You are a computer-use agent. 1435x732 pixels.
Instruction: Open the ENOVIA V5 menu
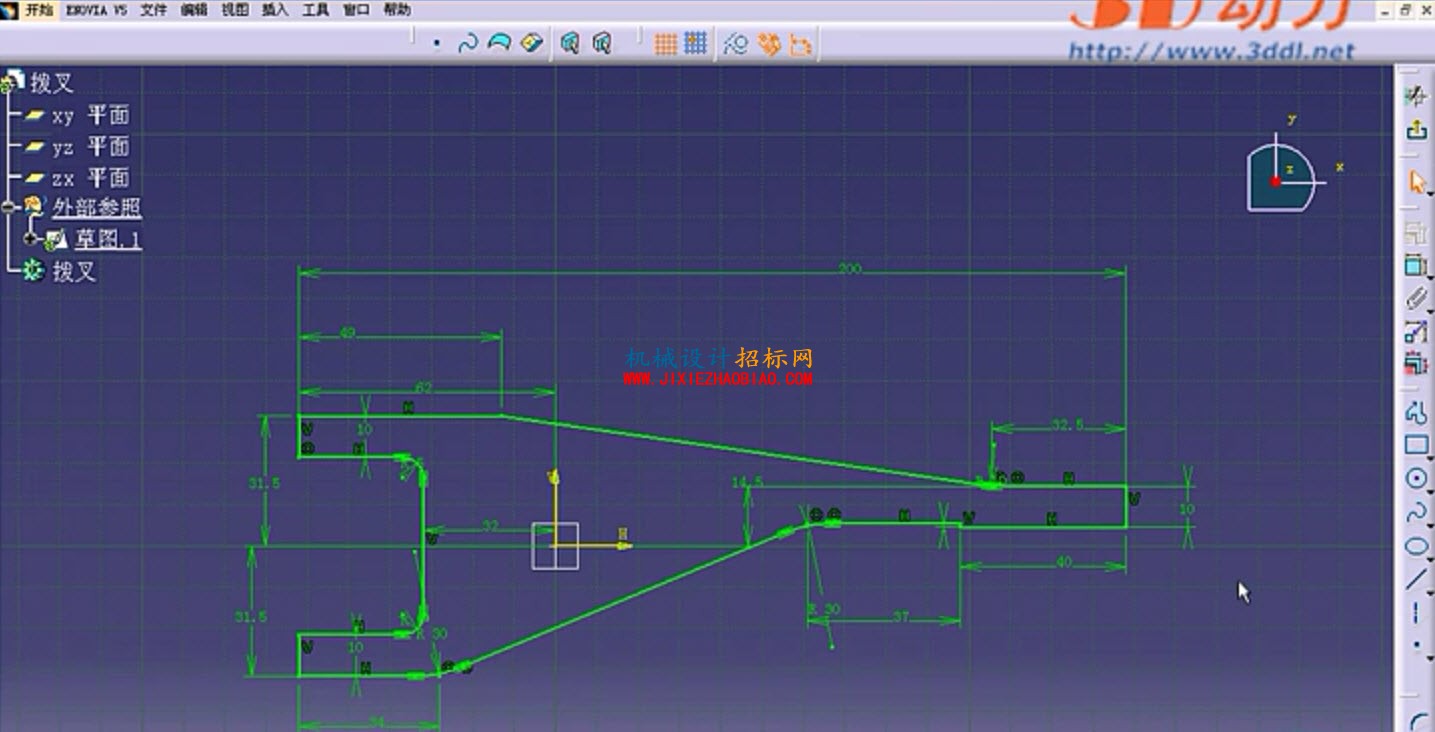[96, 10]
